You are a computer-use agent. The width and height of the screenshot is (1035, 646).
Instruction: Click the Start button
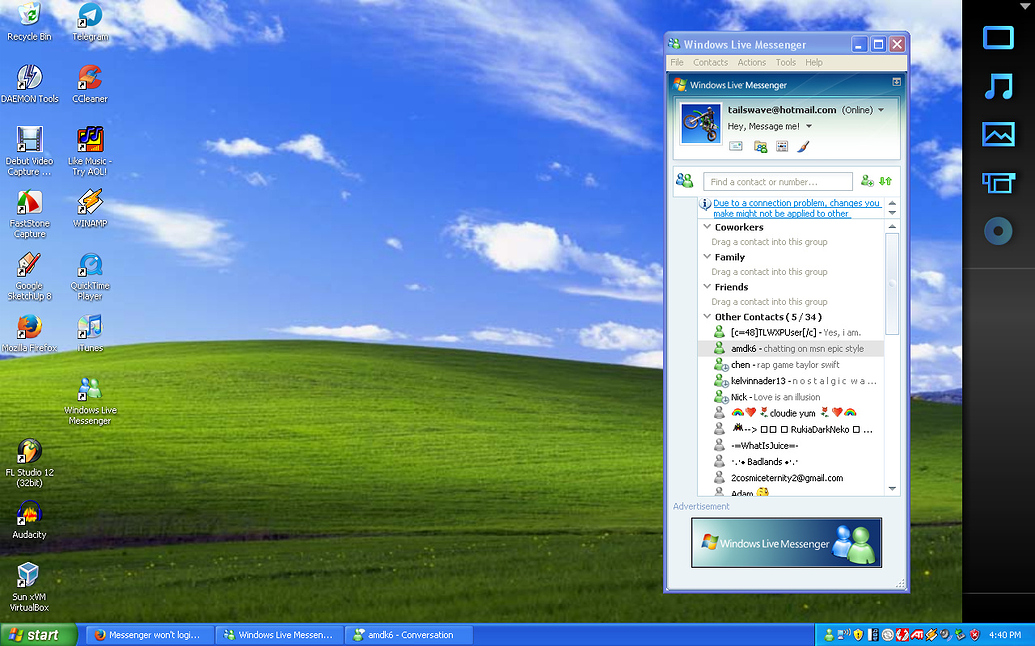[x=38, y=635]
